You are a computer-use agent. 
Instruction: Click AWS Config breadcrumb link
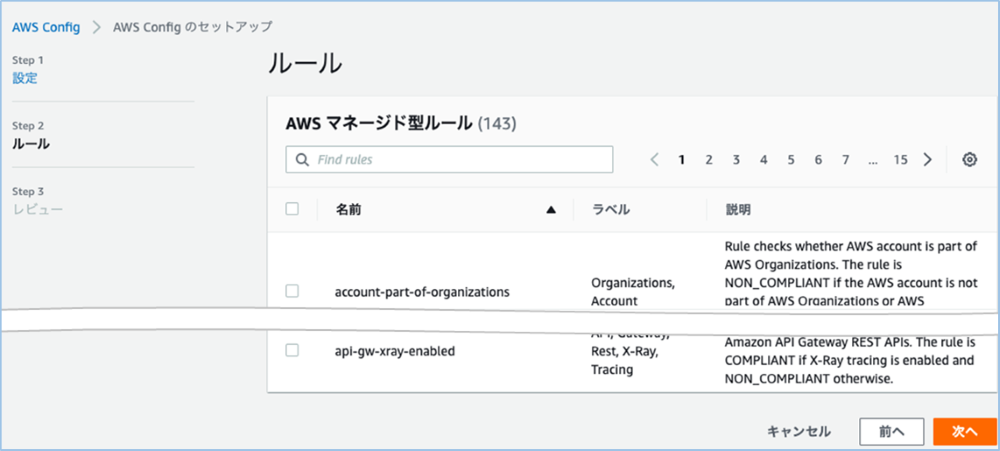click(46, 25)
